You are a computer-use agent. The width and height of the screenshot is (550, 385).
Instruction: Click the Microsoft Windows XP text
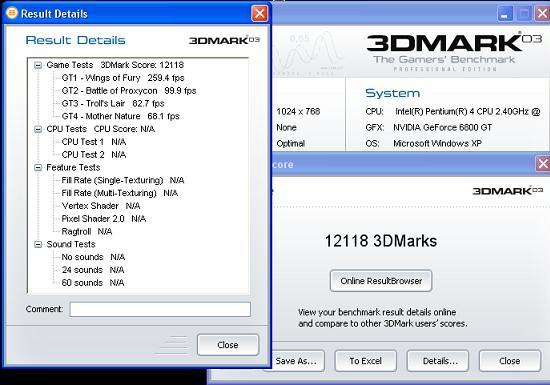coord(437,143)
